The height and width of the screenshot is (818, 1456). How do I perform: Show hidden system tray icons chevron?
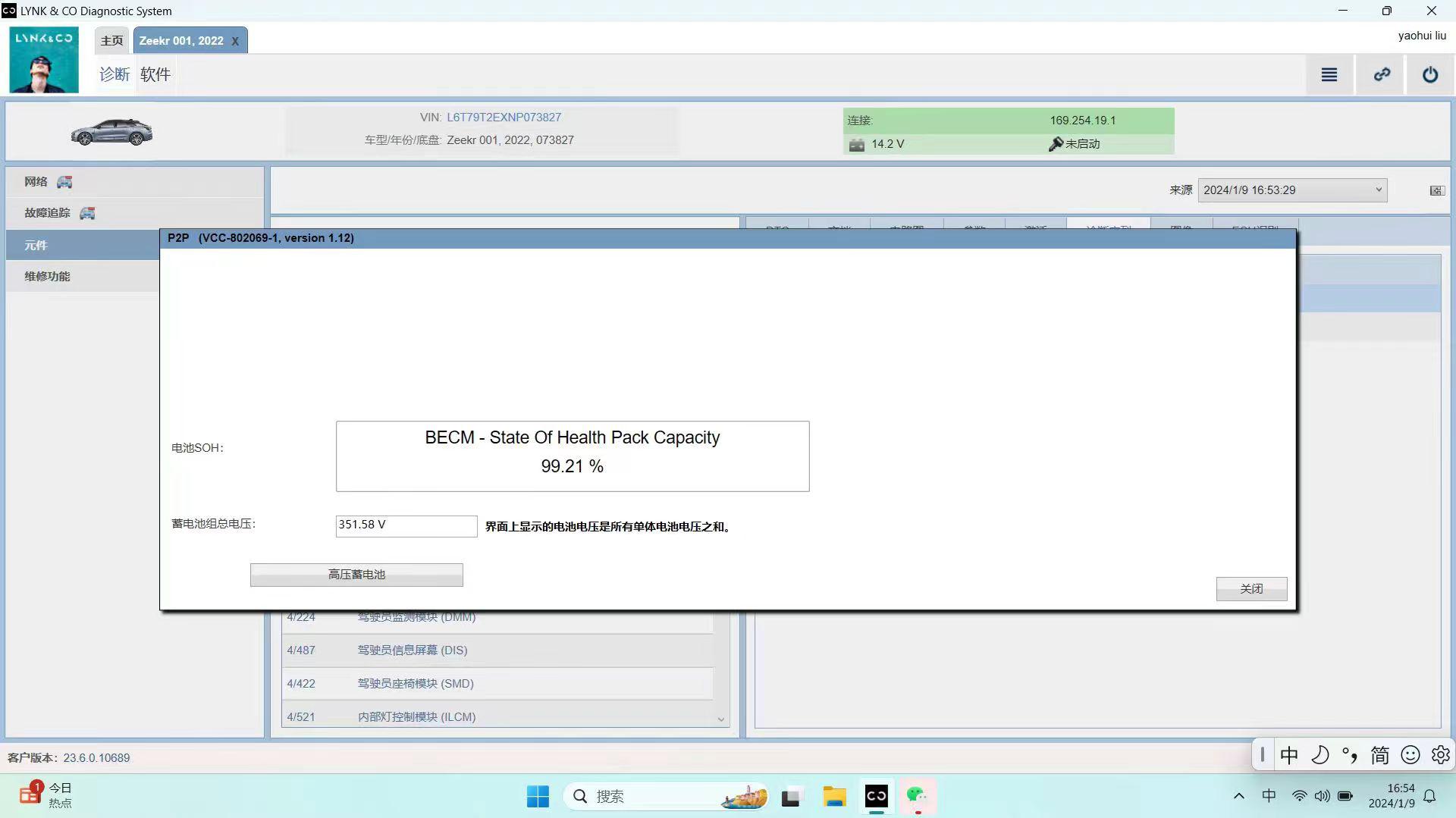point(1239,796)
